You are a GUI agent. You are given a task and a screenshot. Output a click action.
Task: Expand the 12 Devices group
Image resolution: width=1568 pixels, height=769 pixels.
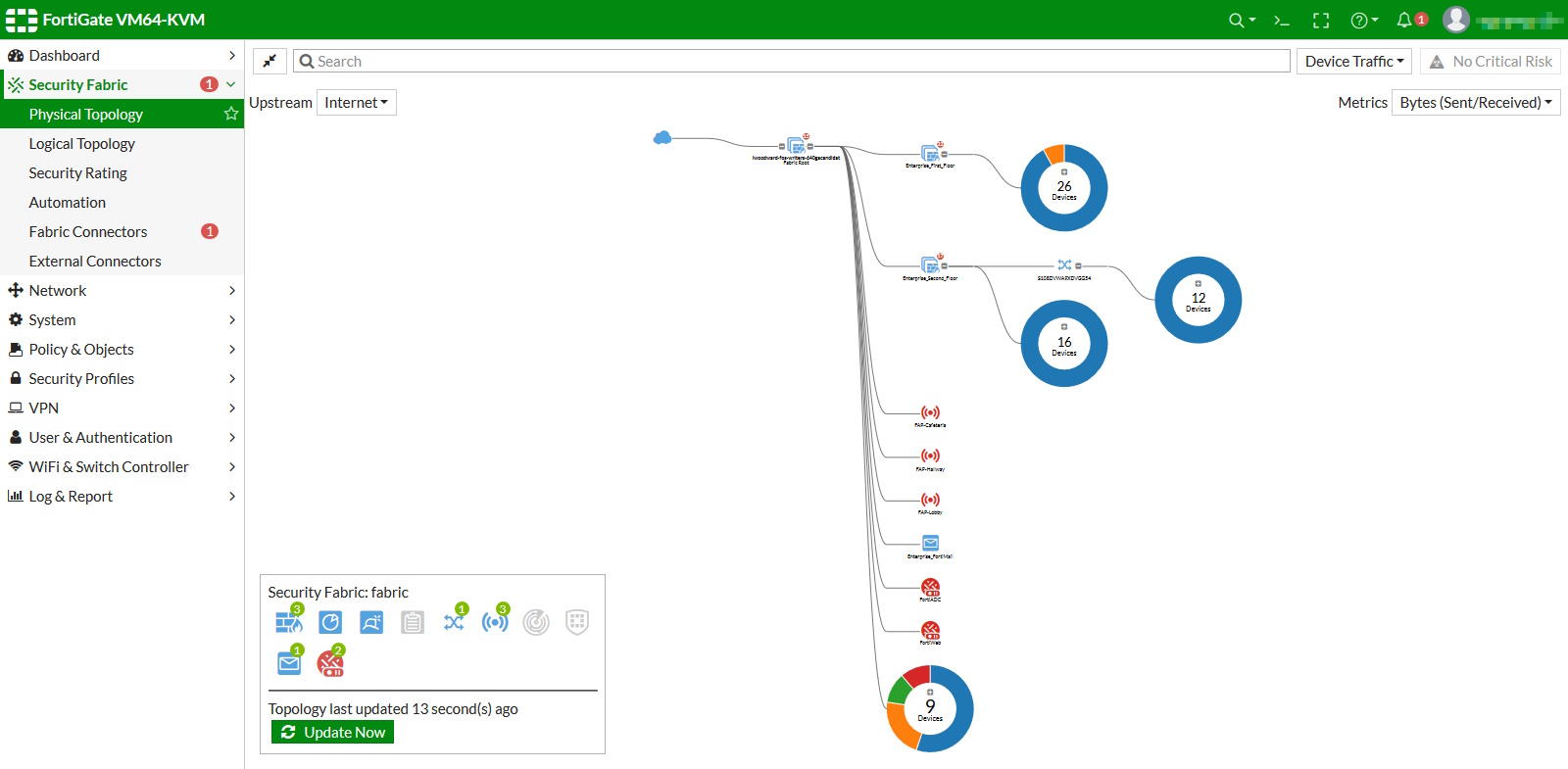point(1199,284)
